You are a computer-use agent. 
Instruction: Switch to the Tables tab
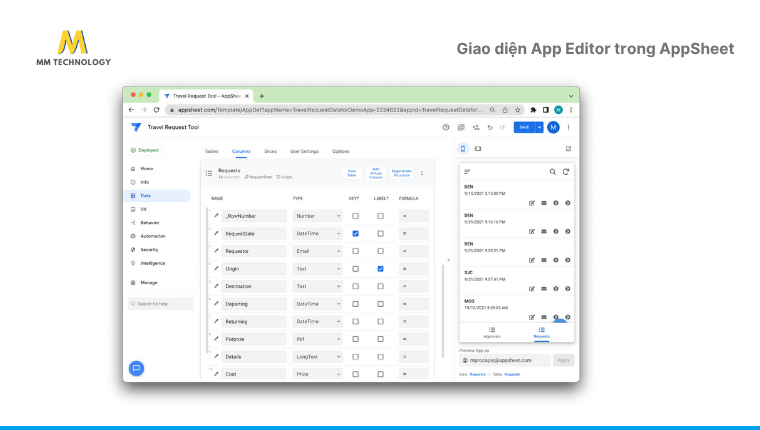point(211,151)
